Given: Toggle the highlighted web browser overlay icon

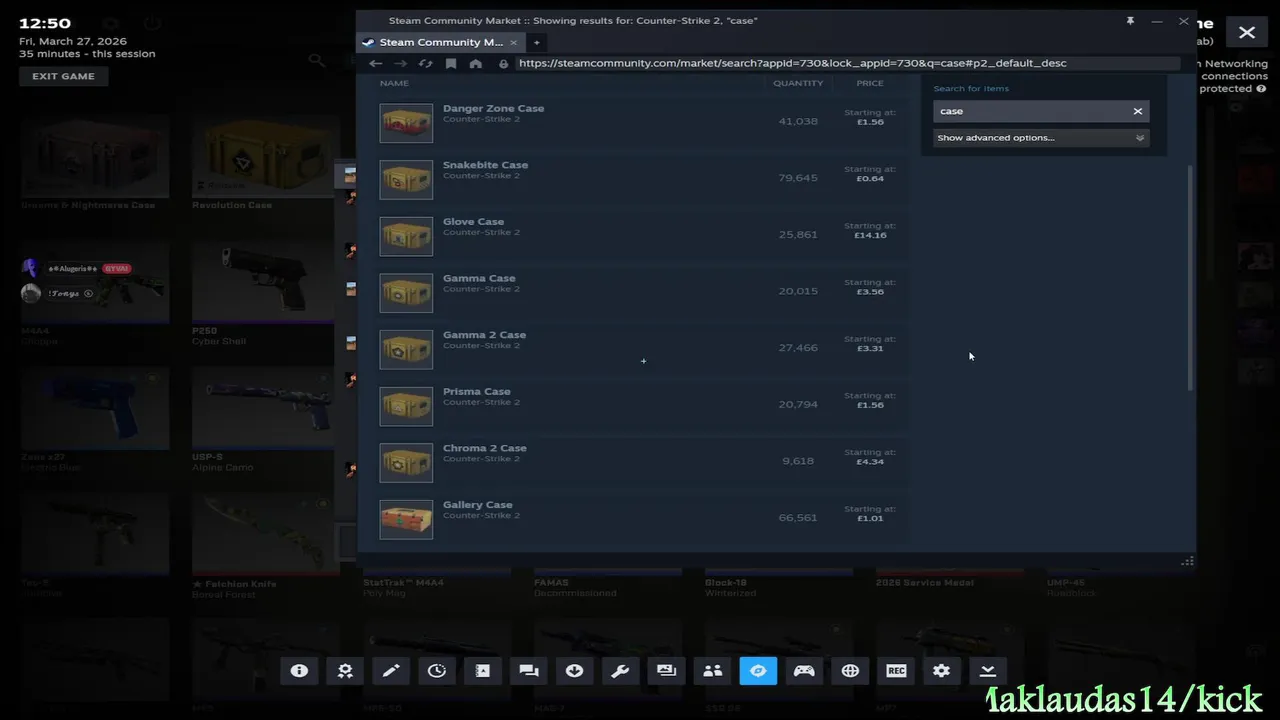Looking at the screenshot, I should 758,671.
